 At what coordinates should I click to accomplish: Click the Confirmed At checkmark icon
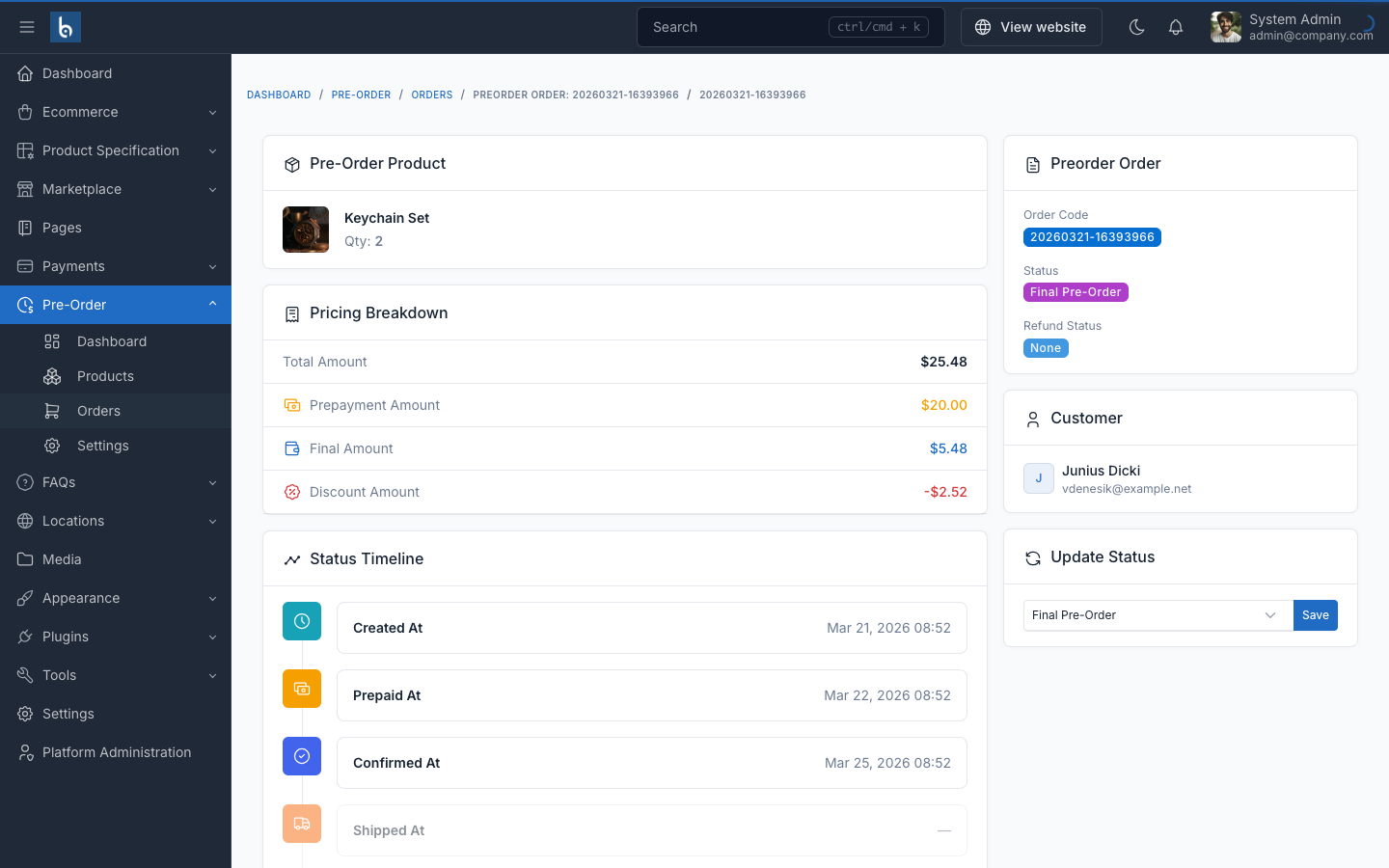302,756
